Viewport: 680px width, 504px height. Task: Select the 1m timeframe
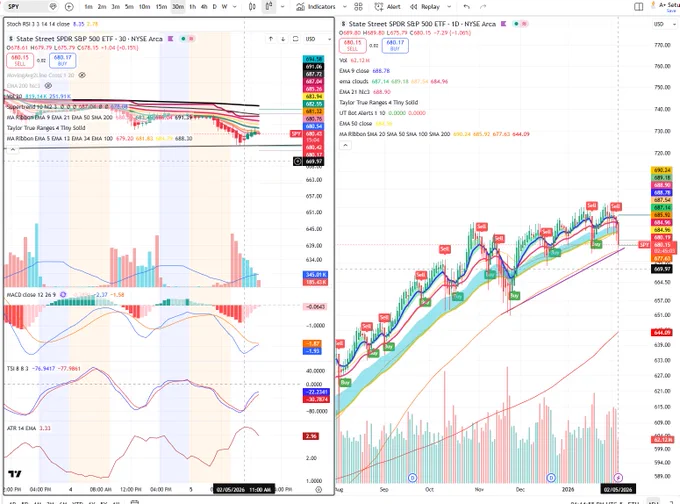tap(88, 7)
